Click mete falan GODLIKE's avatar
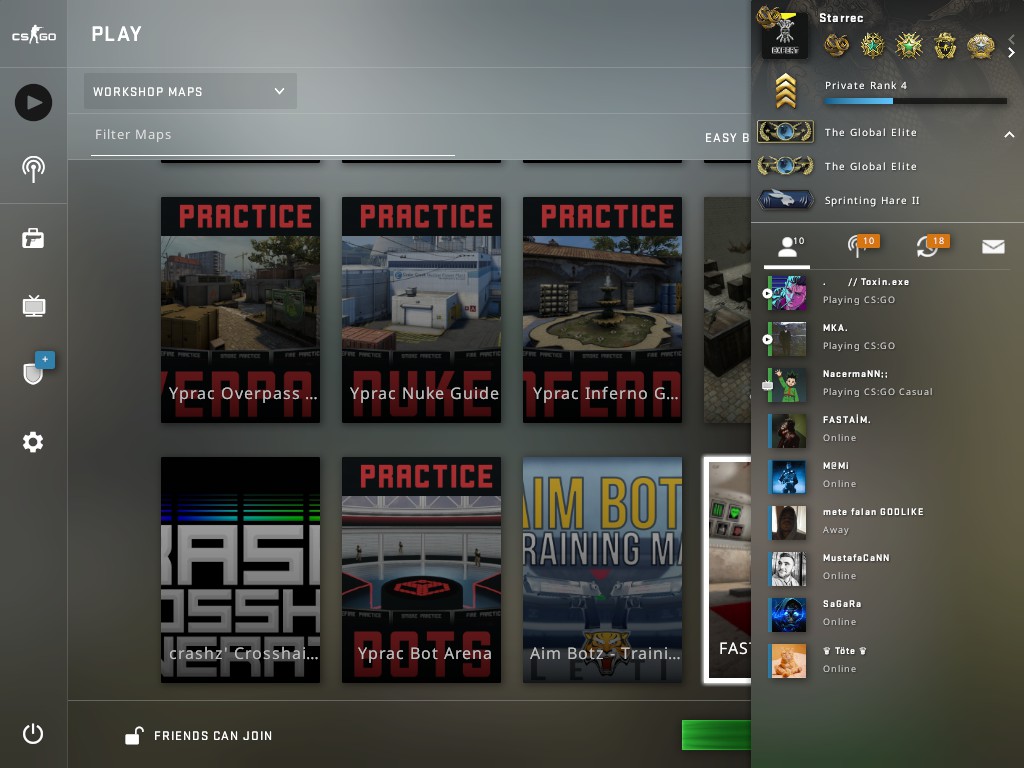Viewport: 1024px width, 768px height. [788, 523]
